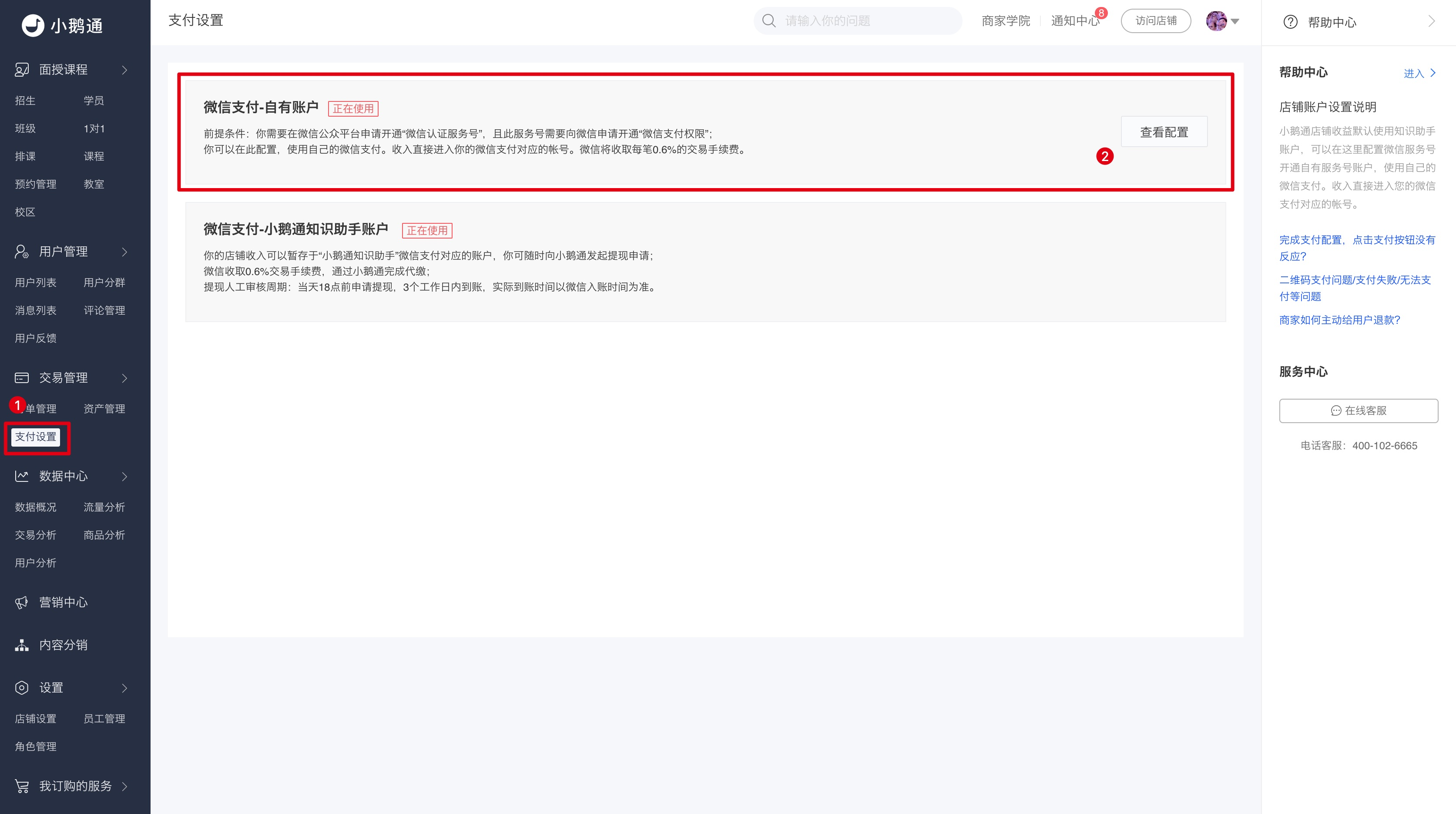Click the 数据中心 chart icon
The width and height of the screenshot is (1456, 814).
coord(21,476)
